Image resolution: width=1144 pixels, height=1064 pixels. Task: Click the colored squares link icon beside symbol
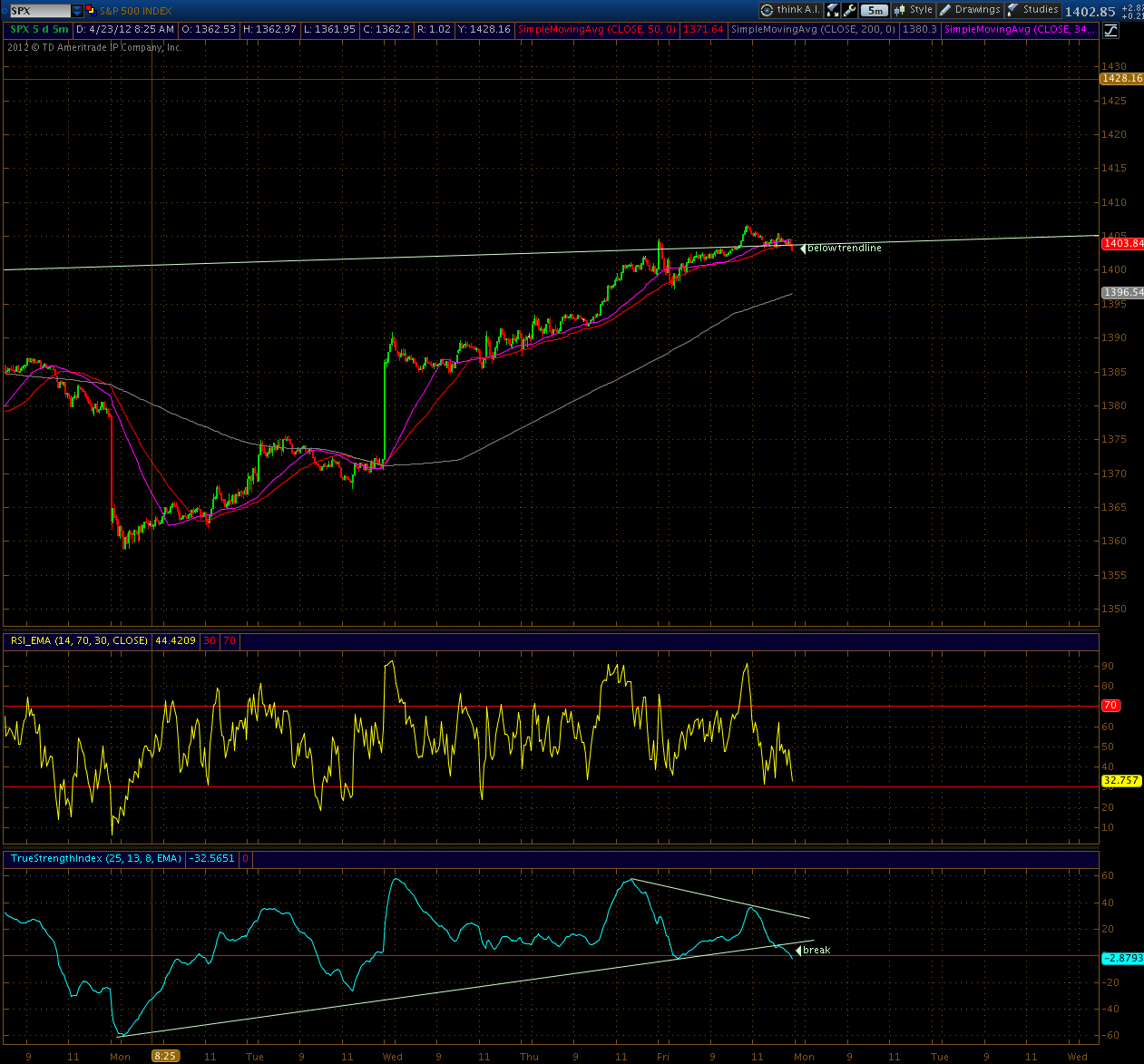coord(91,11)
